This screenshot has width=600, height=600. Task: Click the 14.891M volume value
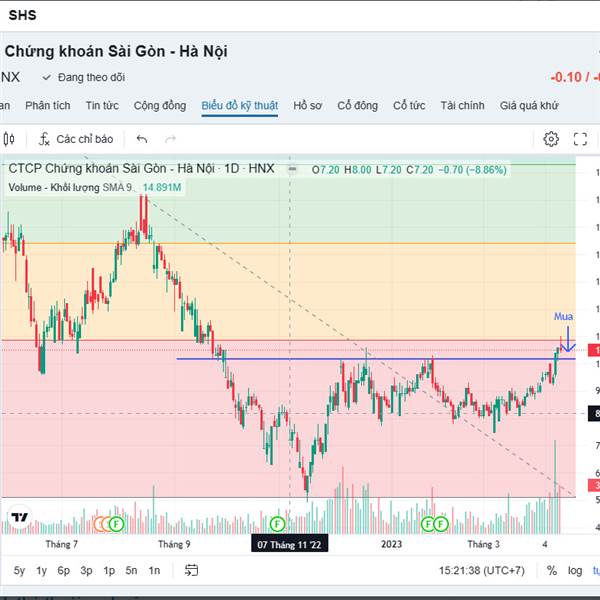[162, 188]
